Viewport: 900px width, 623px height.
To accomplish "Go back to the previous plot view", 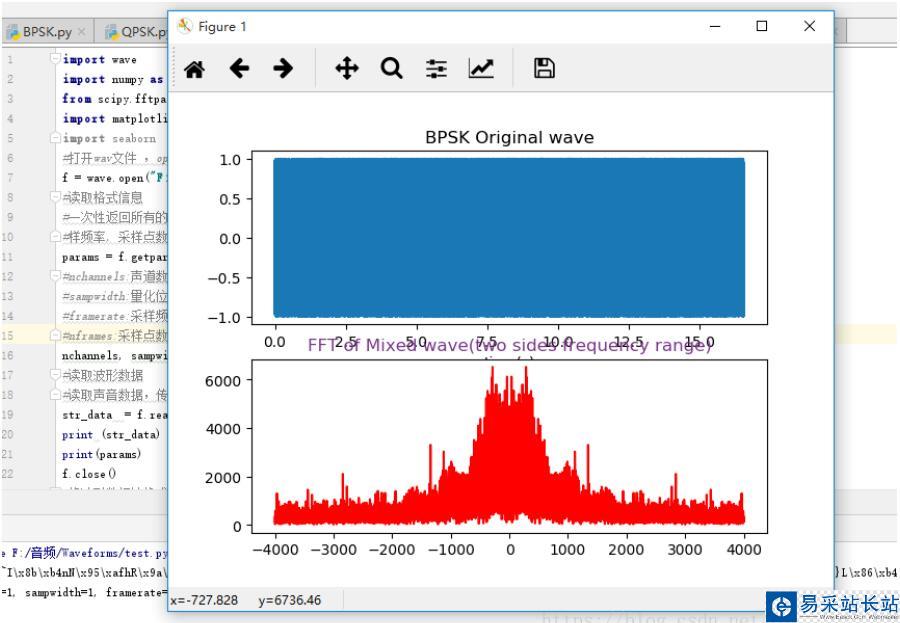I will 239,68.
